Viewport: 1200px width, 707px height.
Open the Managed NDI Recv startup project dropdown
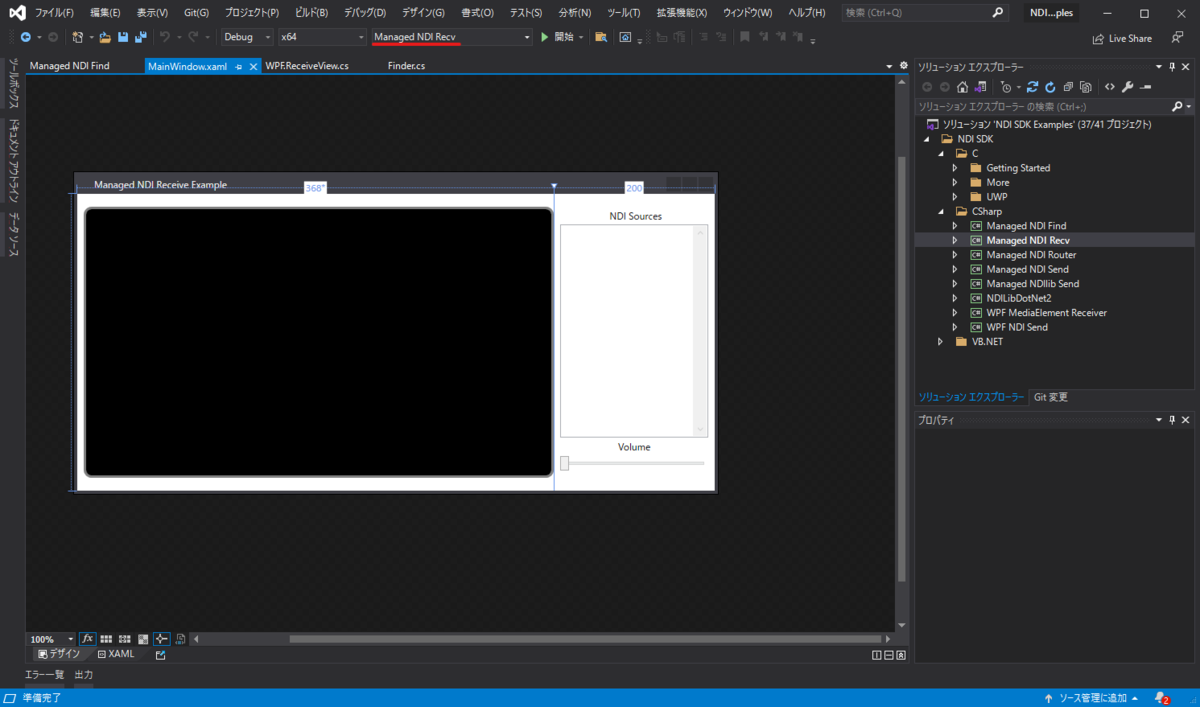(x=452, y=37)
